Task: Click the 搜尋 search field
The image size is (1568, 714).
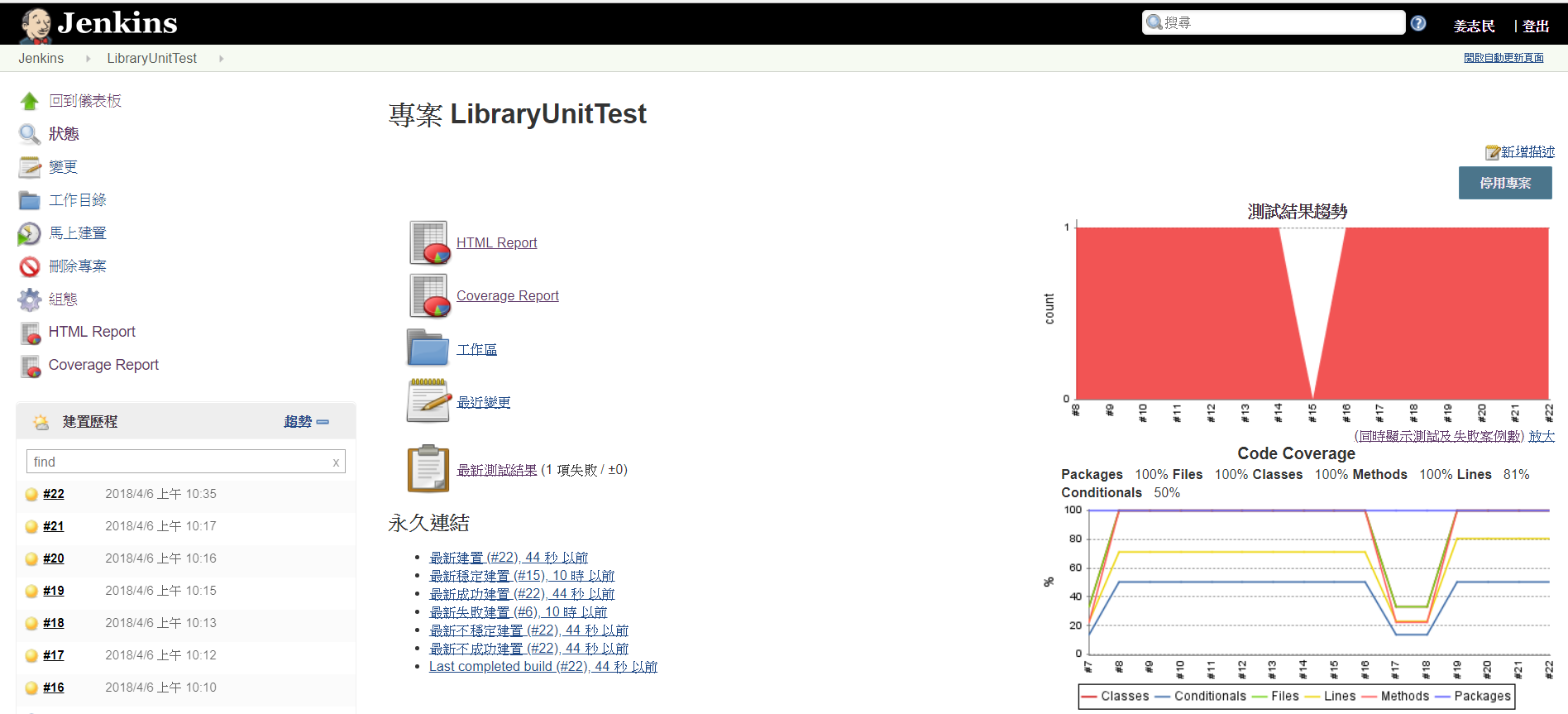Action: (x=1274, y=22)
